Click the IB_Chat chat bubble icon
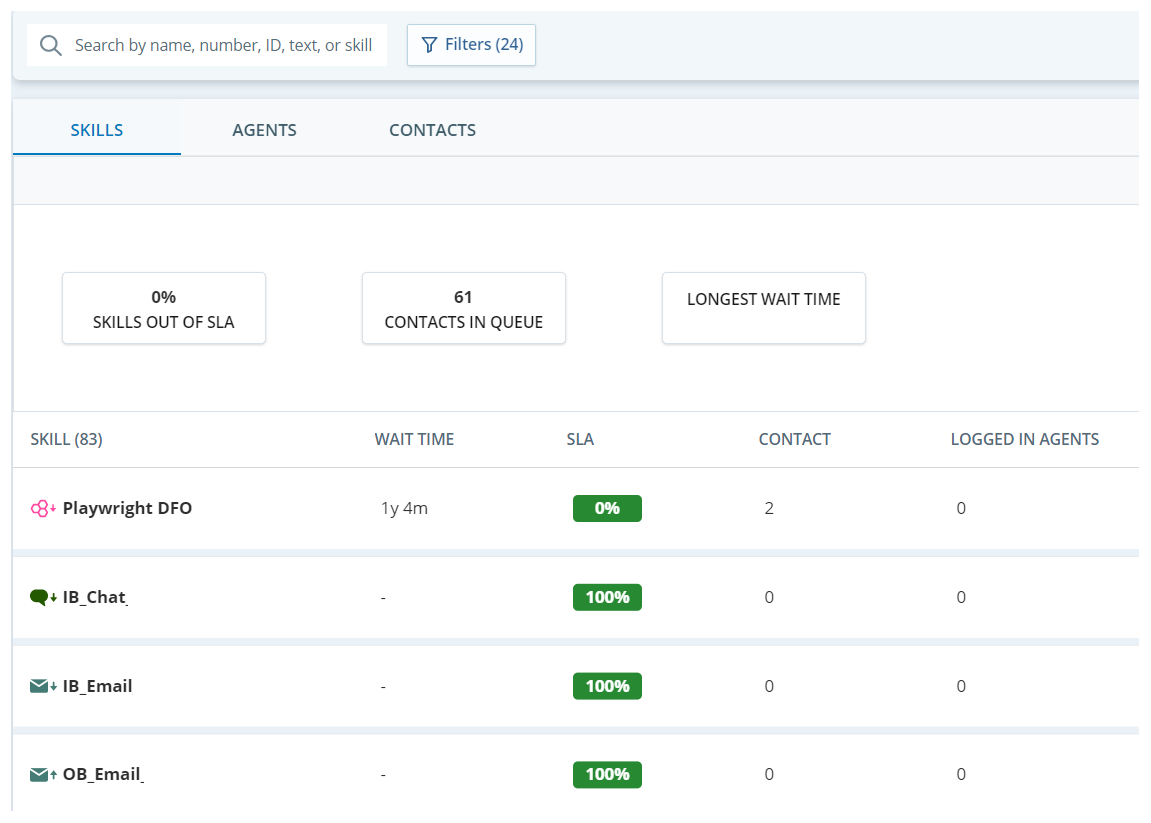 click(x=43, y=597)
